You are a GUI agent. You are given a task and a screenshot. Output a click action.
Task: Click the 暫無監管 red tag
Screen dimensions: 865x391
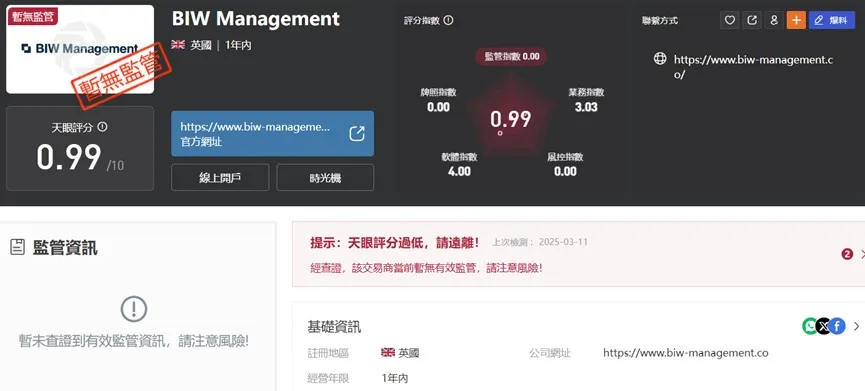point(33,16)
